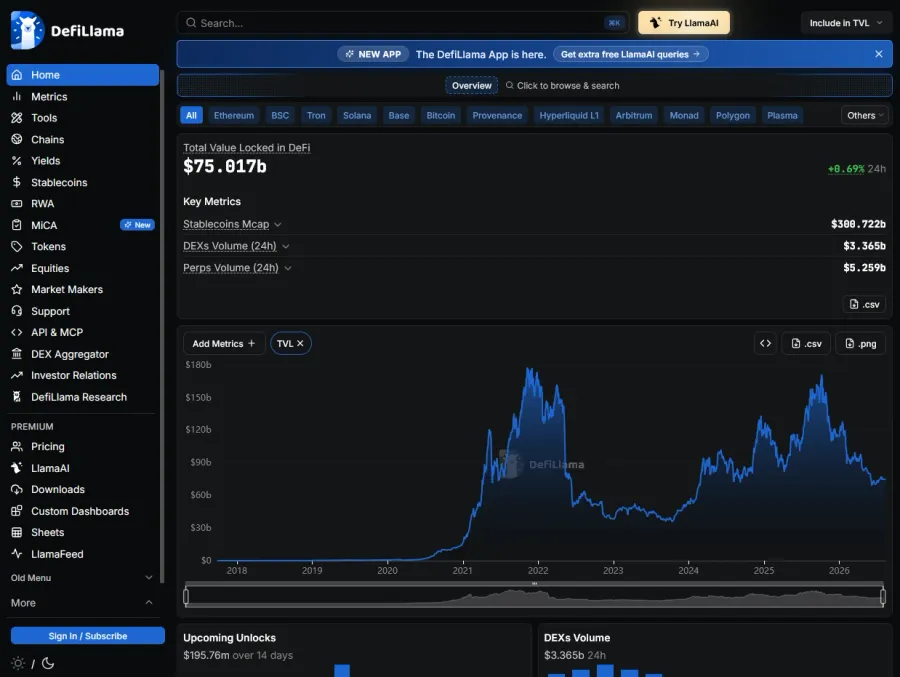This screenshot has height=677, width=900.
Task: Filter by Ethereum chain
Action: coord(234,115)
